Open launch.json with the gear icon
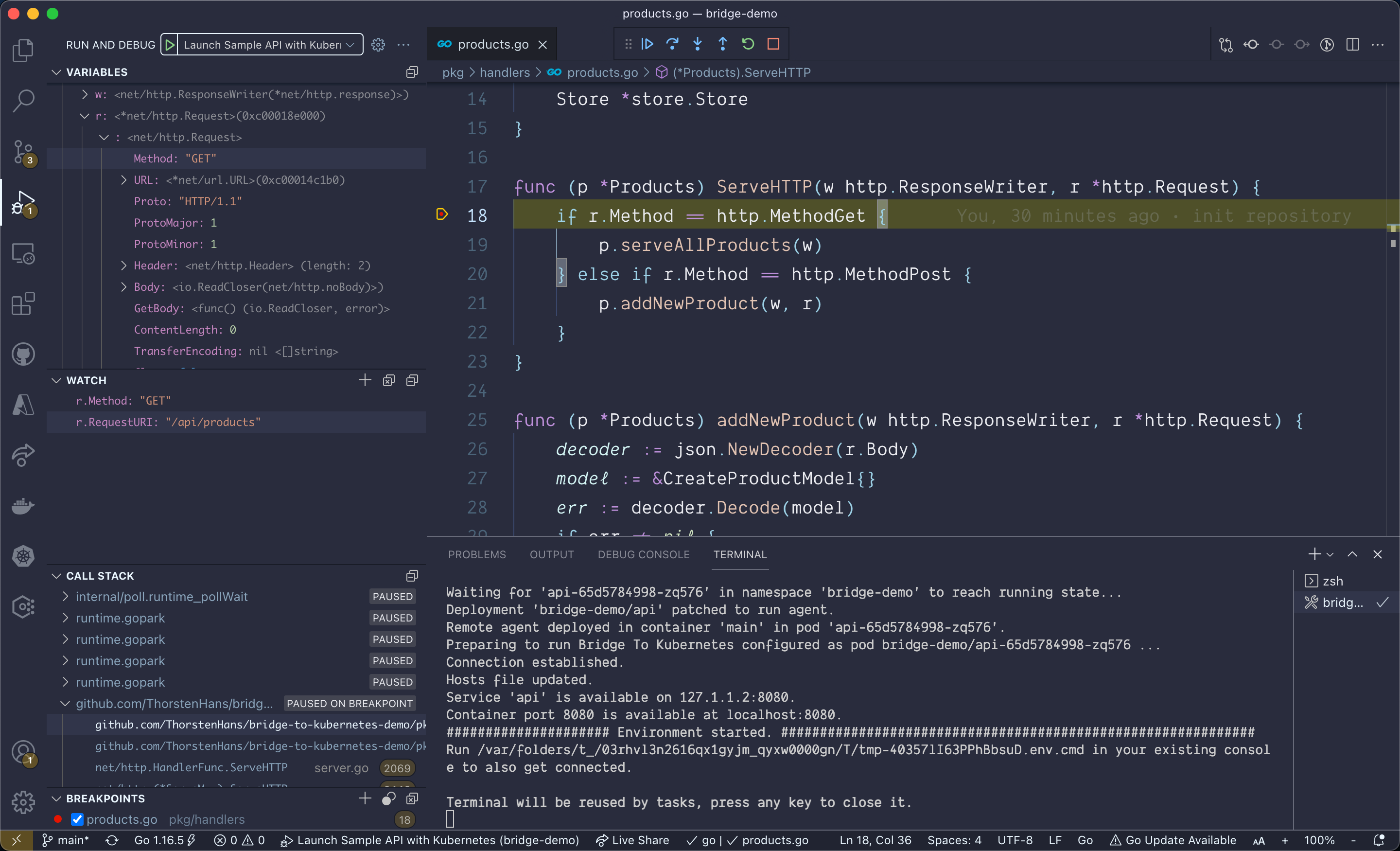 pyautogui.click(x=378, y=45)
